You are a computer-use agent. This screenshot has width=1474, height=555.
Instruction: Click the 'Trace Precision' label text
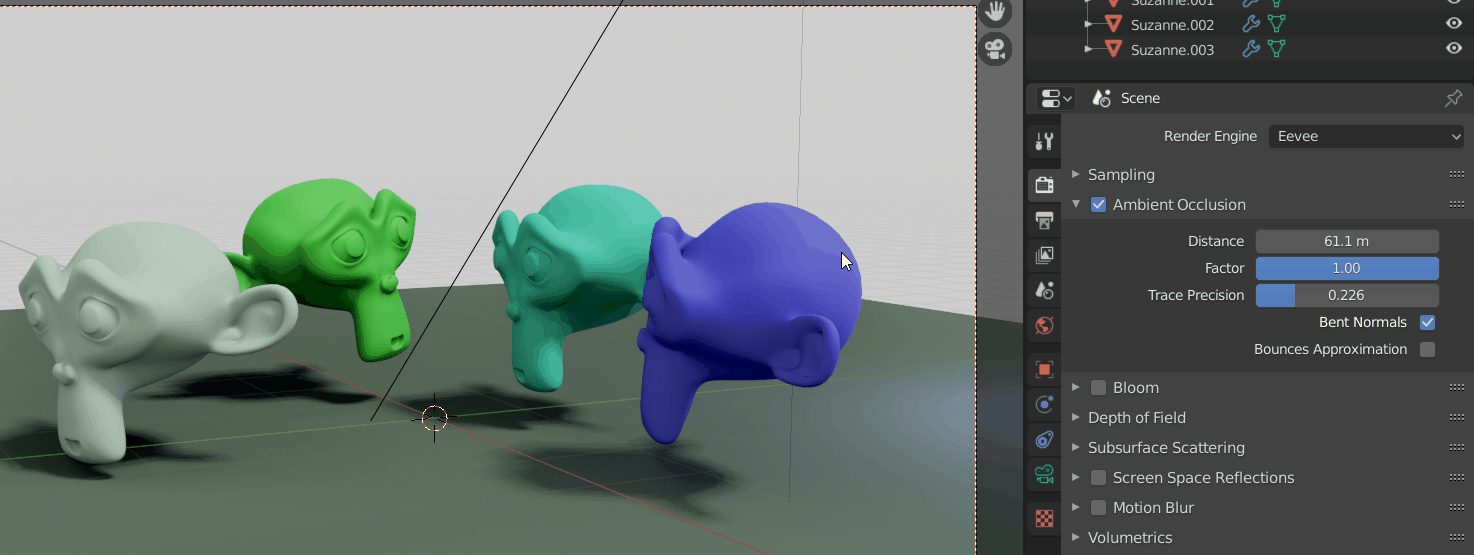[1196, 295]
